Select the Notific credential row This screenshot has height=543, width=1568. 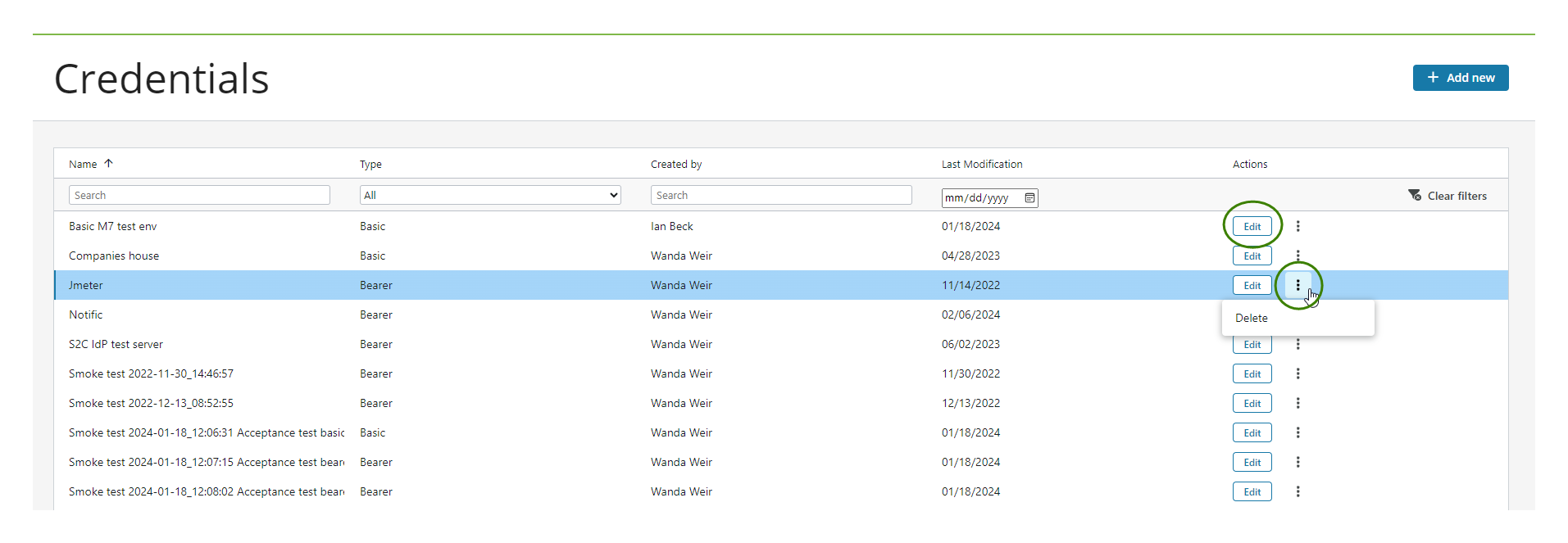pos(86,314)
